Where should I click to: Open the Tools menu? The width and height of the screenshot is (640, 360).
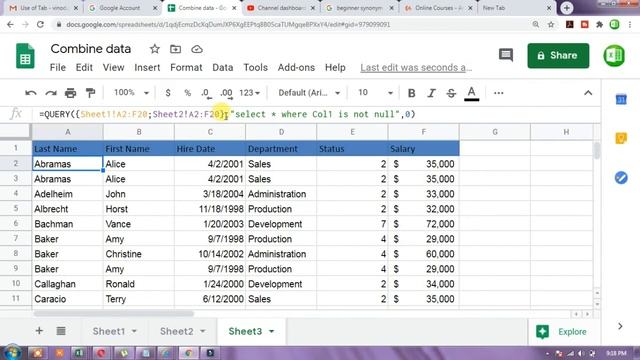pyautogui.click(x=256, y=68)
